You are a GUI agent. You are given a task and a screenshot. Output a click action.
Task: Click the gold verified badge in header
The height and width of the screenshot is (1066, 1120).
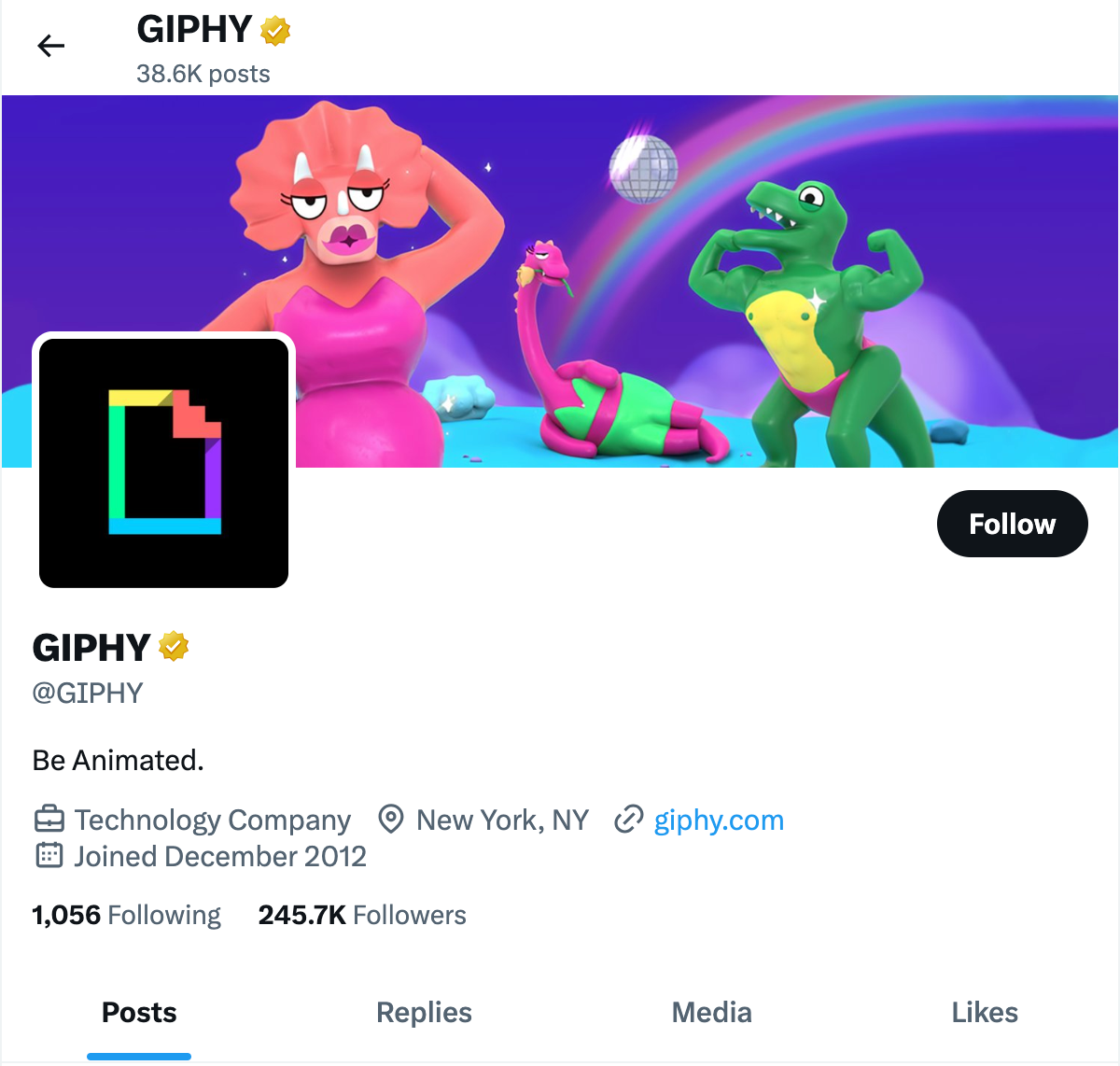[274, 30]
